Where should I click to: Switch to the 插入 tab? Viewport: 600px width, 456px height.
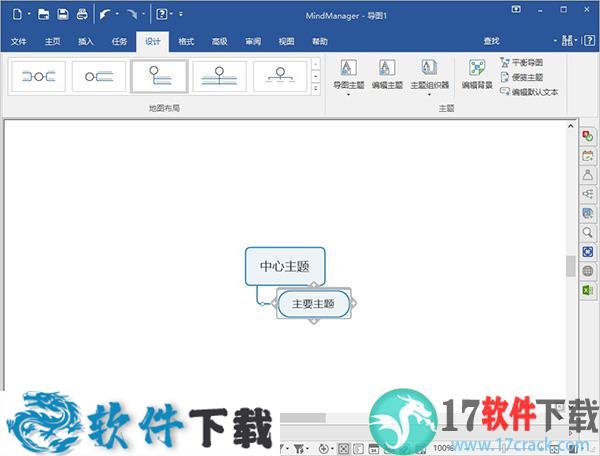[86, 41]
